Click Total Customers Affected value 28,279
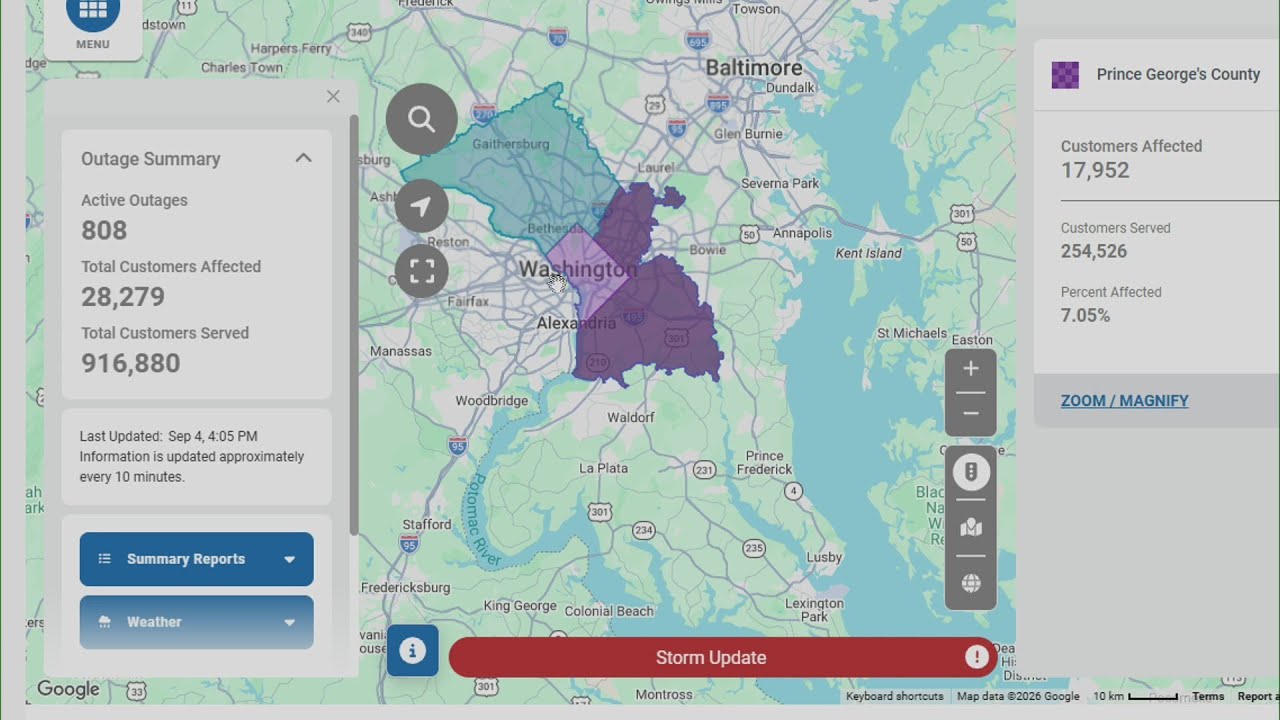This screenshot has height=720, width=1280. 123,297
